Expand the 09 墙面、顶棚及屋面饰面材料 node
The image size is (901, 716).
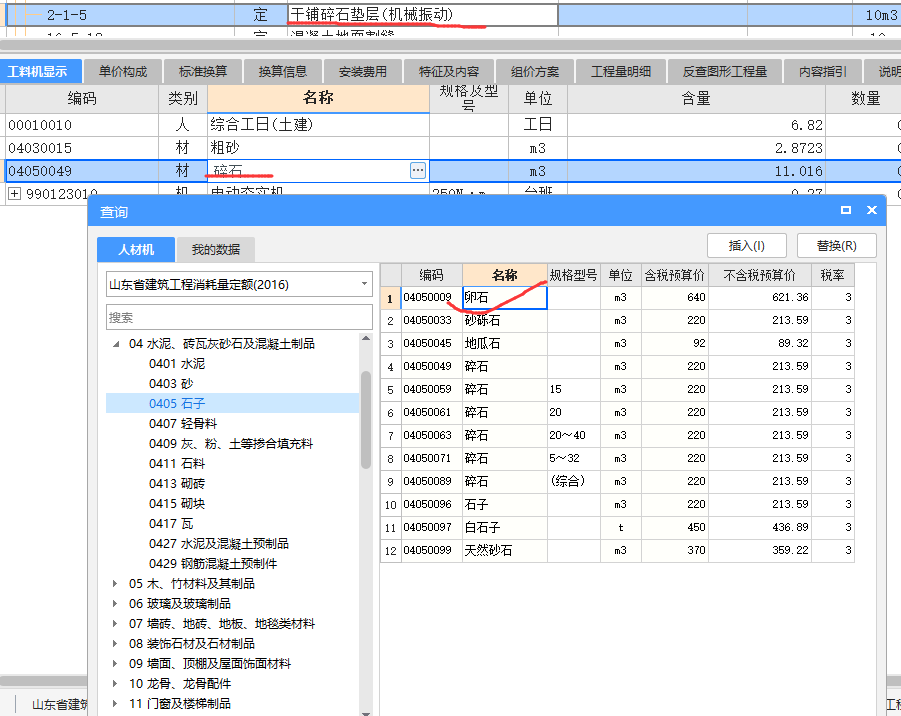(115, 664)
